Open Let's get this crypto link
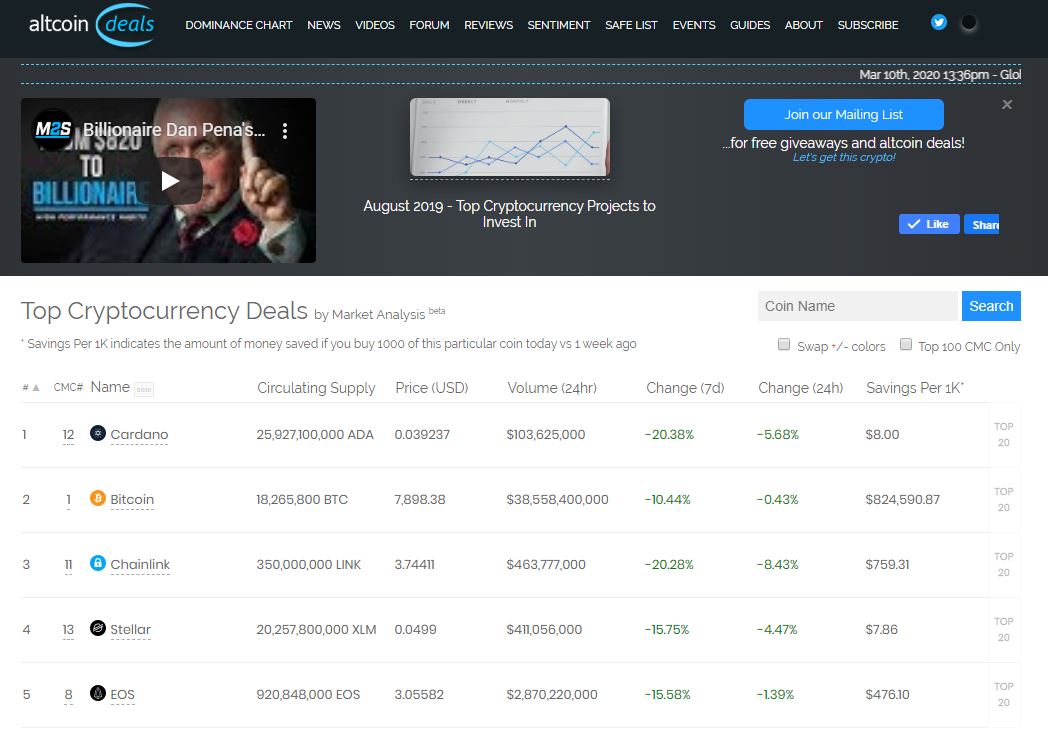Screen dimensions: 1048x735 click(x=843, y=158)
